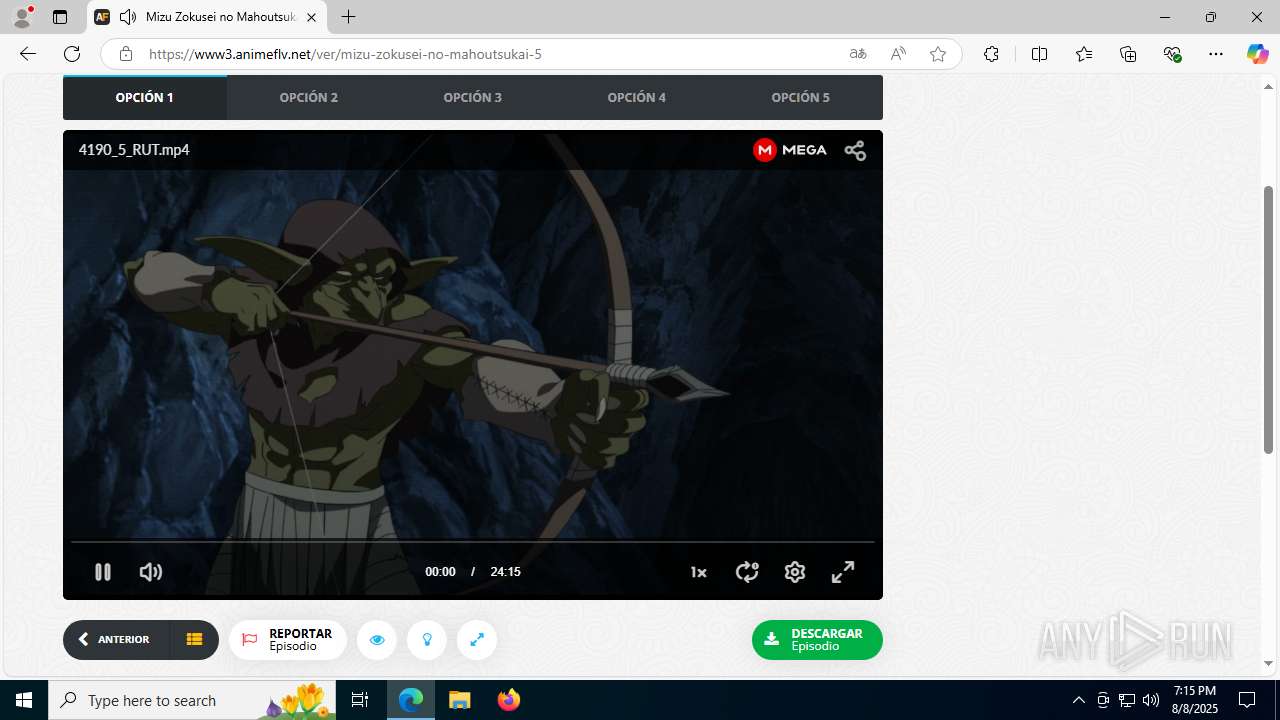Switch to OPCIÓN 3 server tab

[x=473, y=97]
